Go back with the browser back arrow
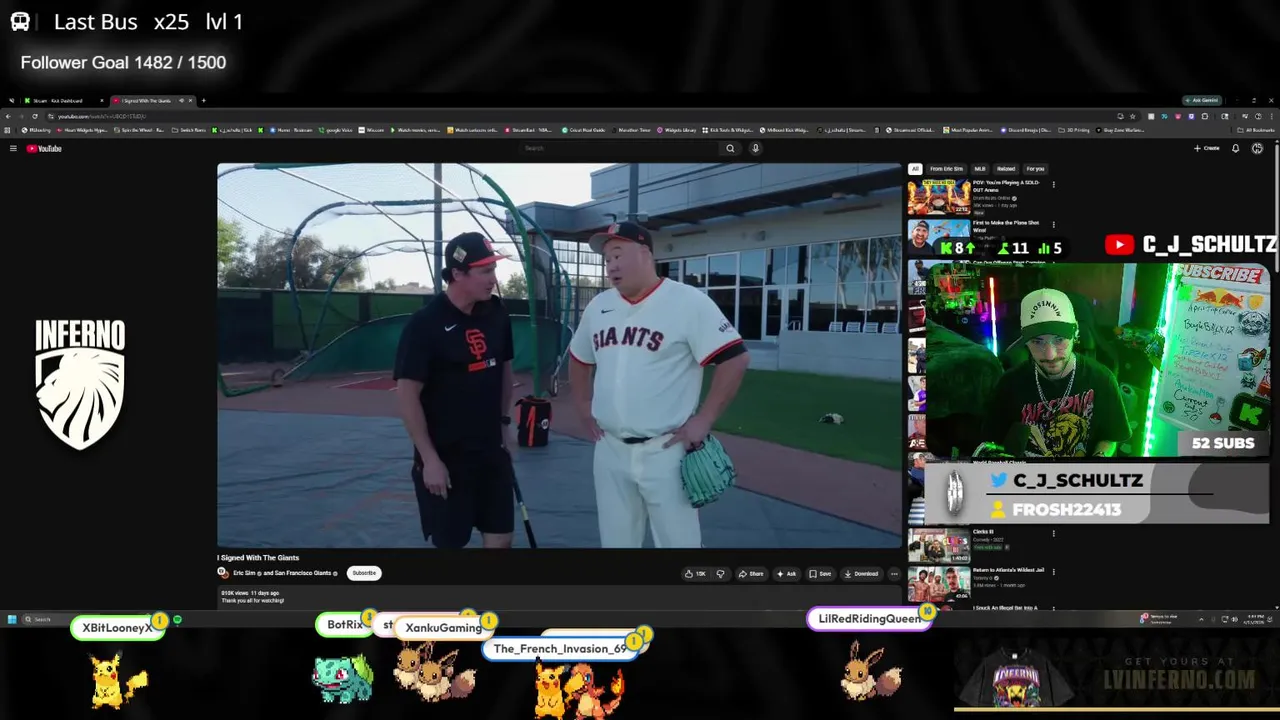Viewport: 1280px width, 720px height. pyautogui.click(x=8, y=116)
